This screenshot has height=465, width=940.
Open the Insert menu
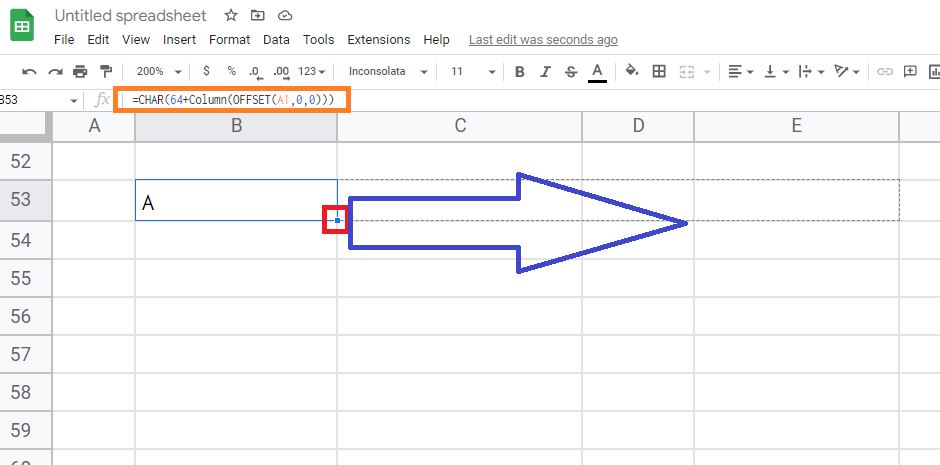(179, 40)
